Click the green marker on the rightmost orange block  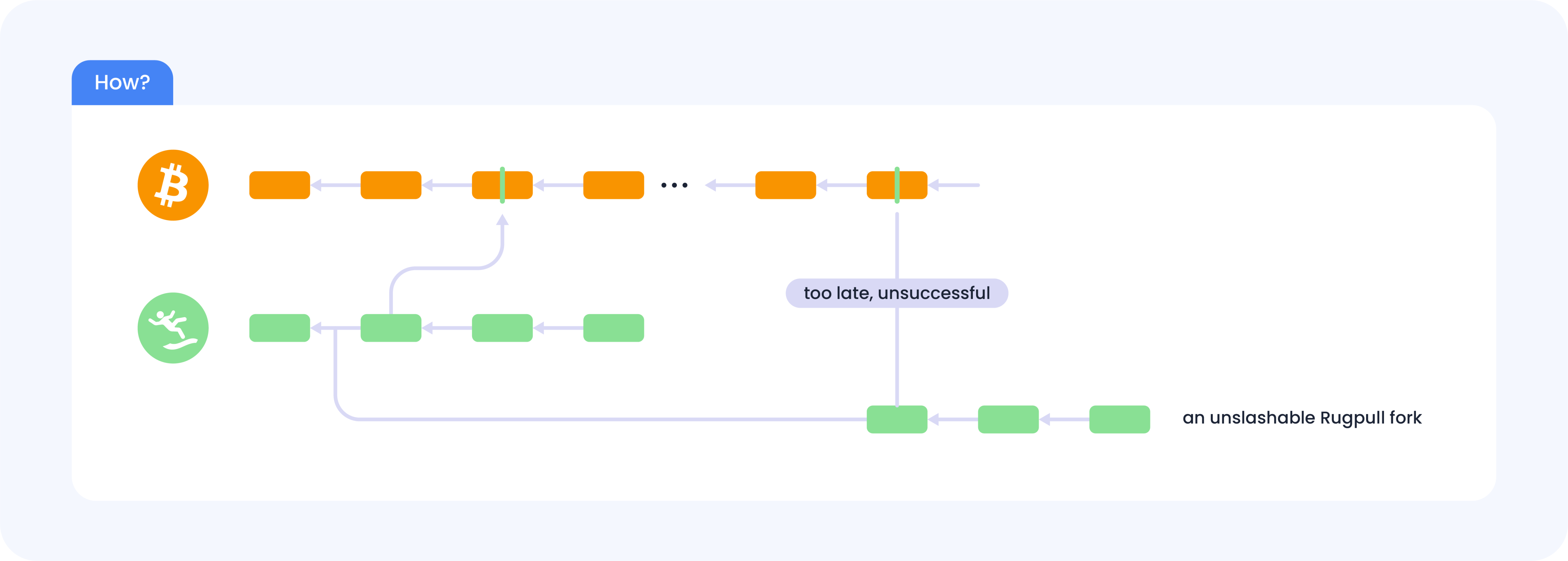coord(897,185)
